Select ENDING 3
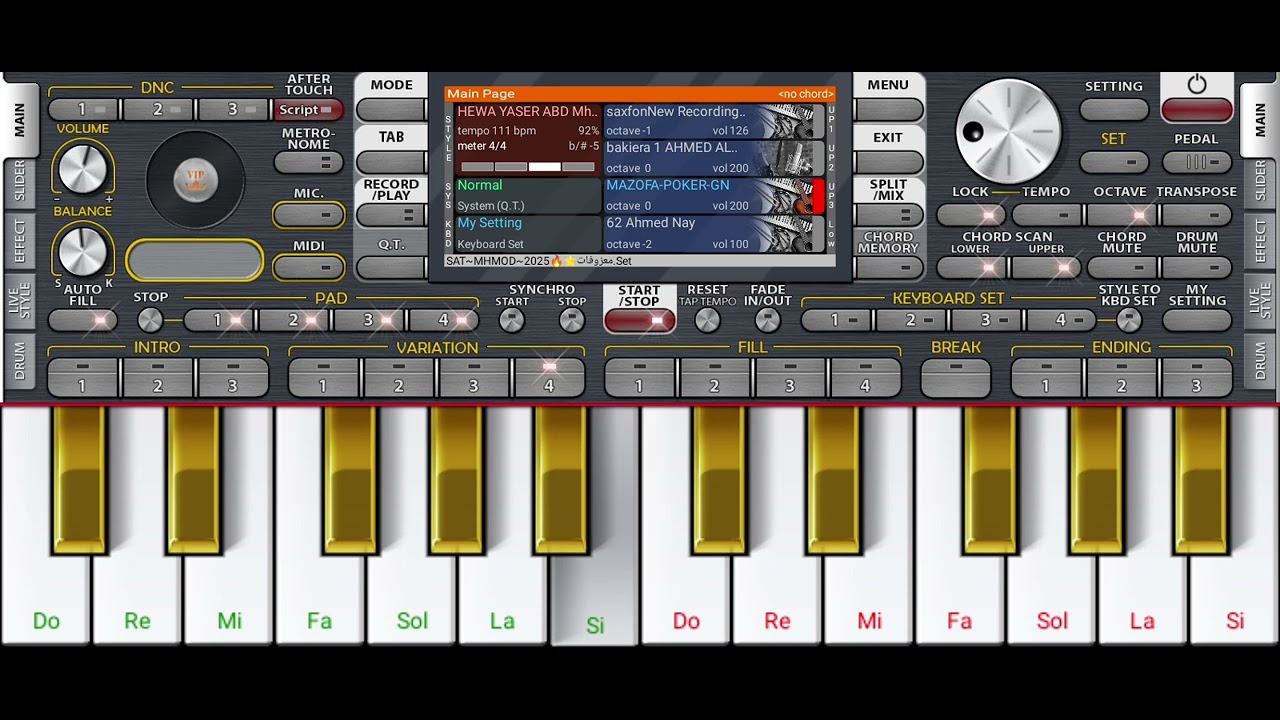 [x=1197, y=377]
